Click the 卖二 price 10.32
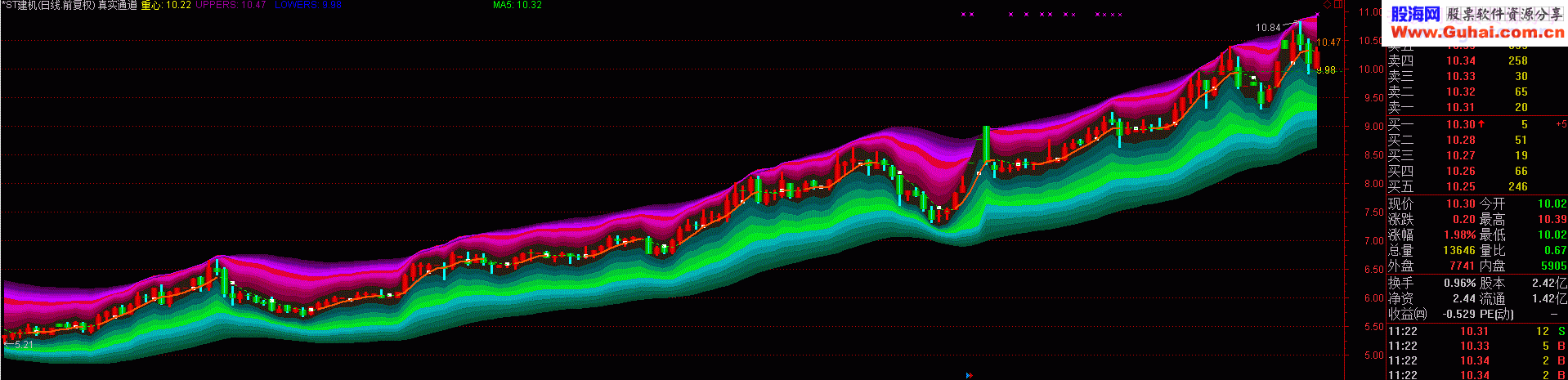The width and height of the screenshot is (1568, 380). pyautogui.click(x=1461, y=92)
